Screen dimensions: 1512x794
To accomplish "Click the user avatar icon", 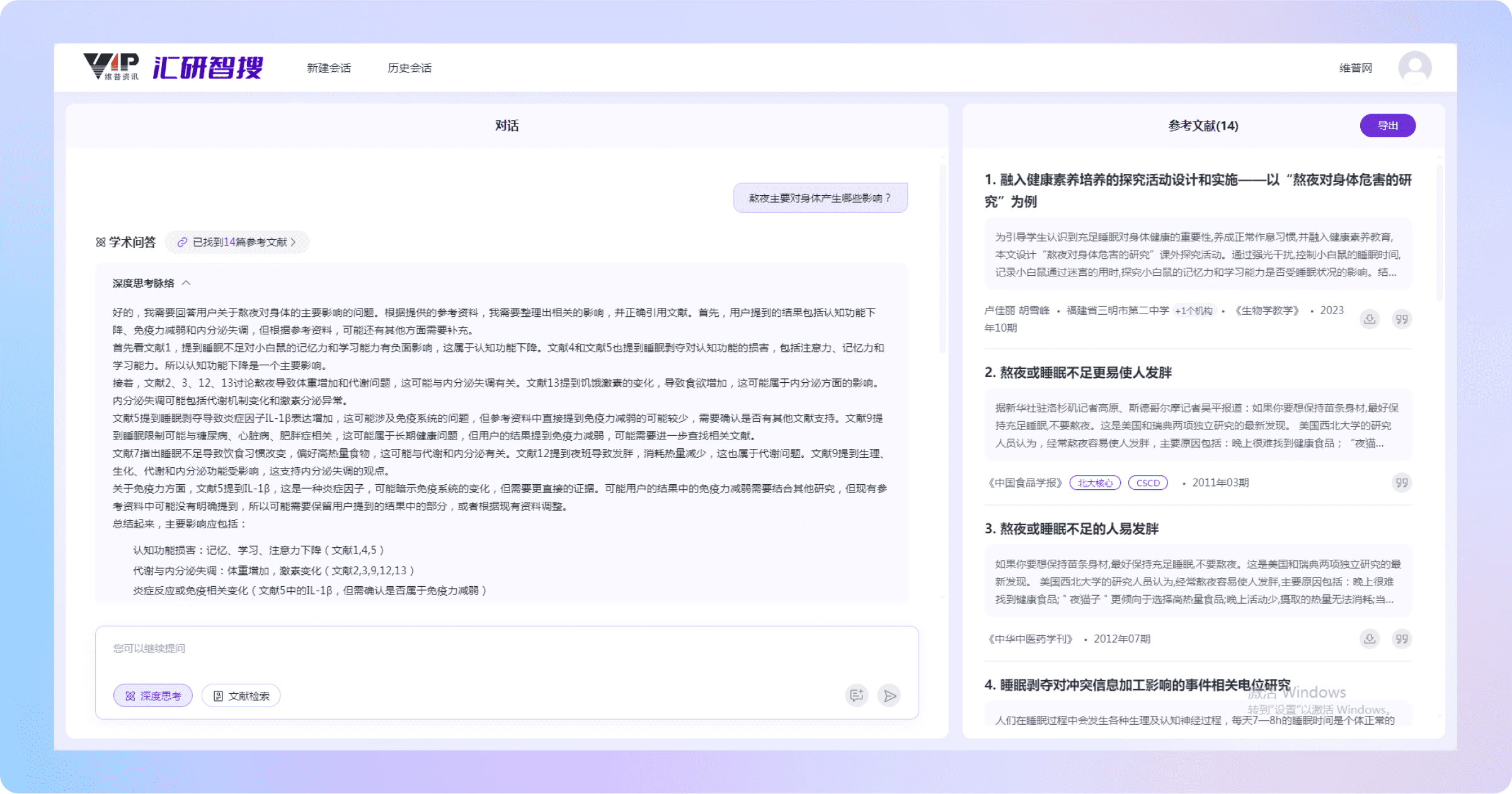I will click(1414, 67).
